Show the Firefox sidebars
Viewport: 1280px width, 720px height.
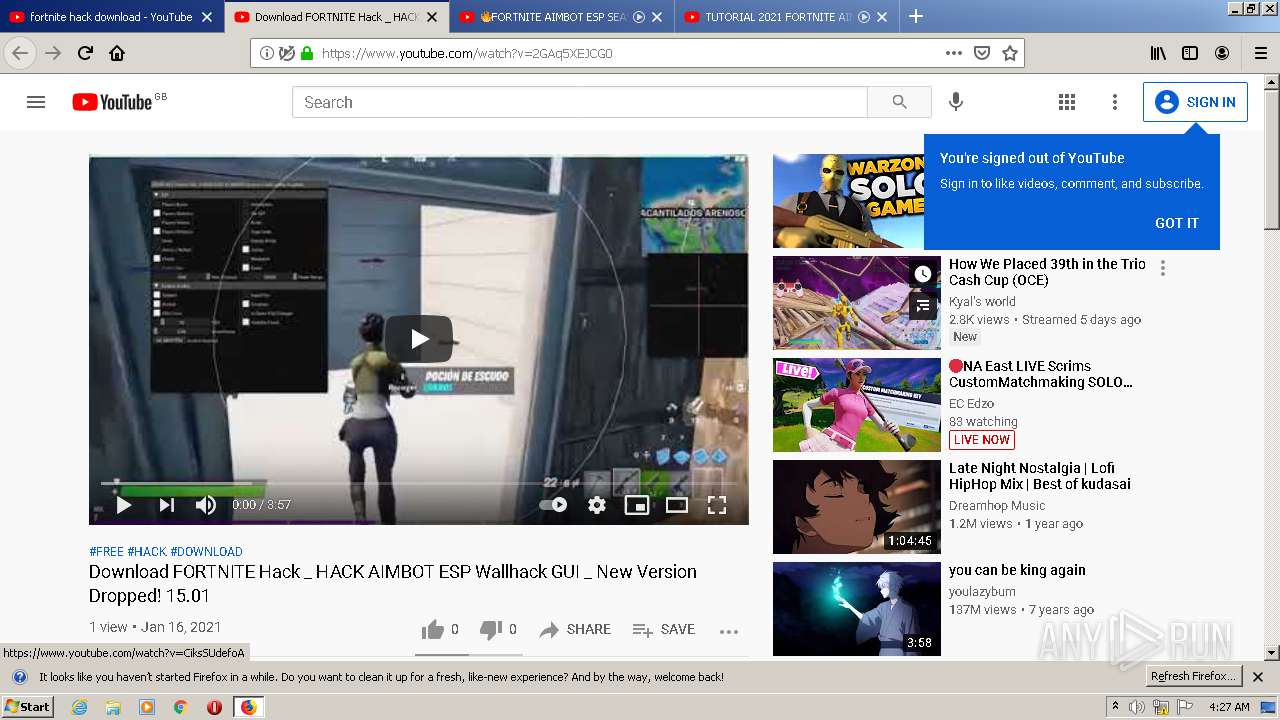point(1190,53)
